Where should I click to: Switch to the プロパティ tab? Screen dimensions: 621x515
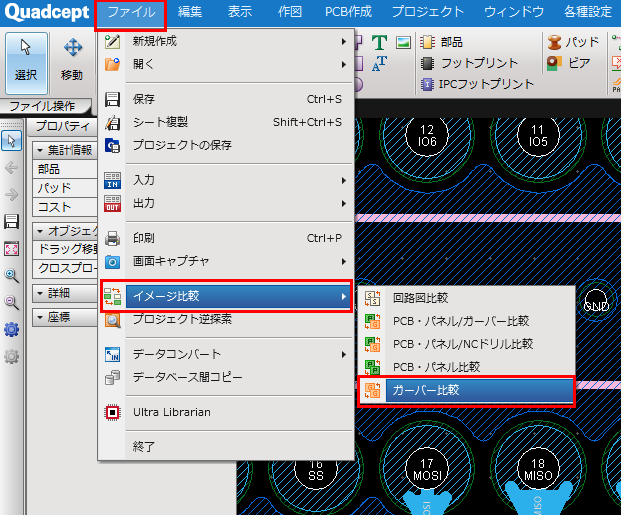[x=63, y=126]
